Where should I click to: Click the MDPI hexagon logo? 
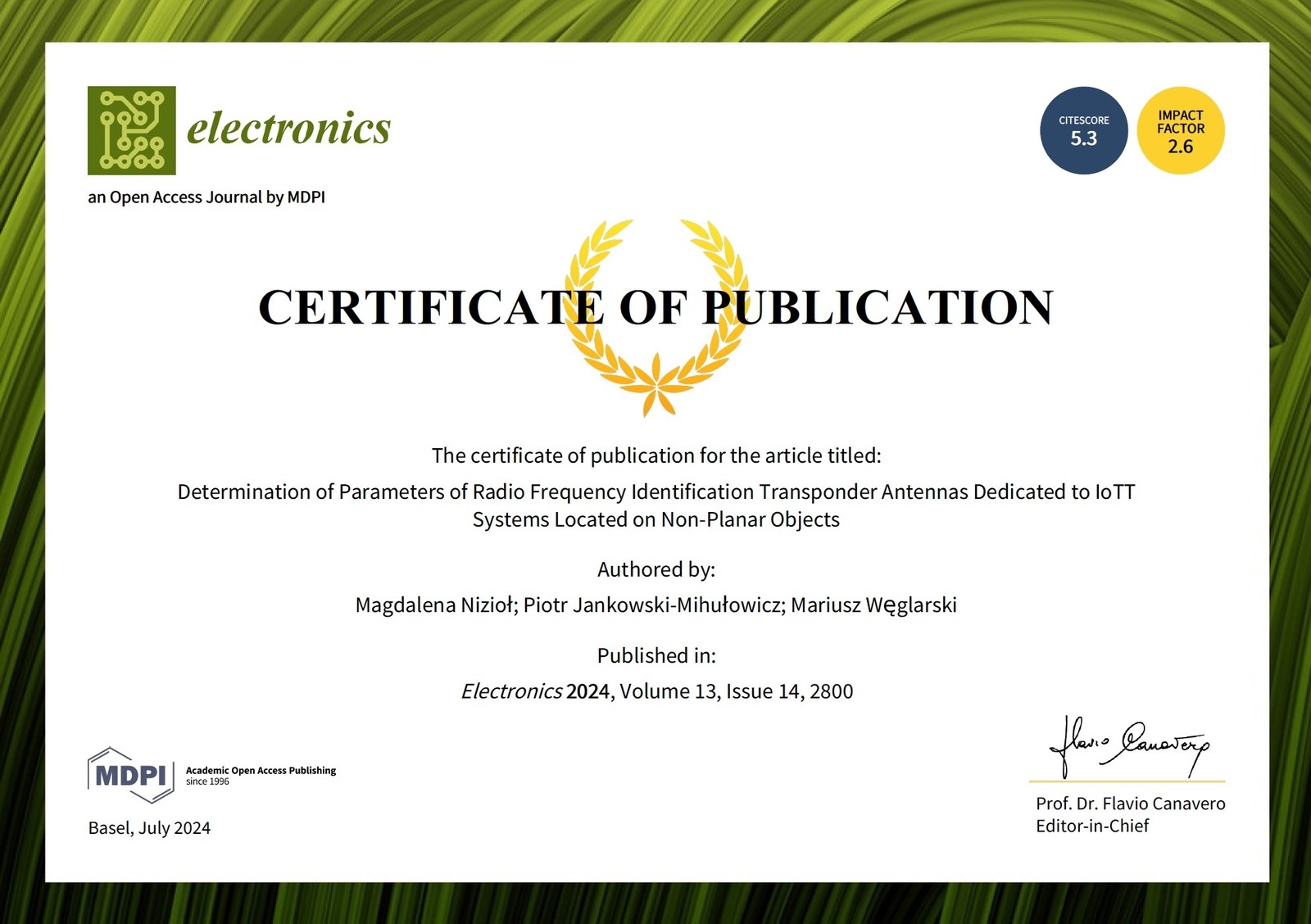coord(130,774)
